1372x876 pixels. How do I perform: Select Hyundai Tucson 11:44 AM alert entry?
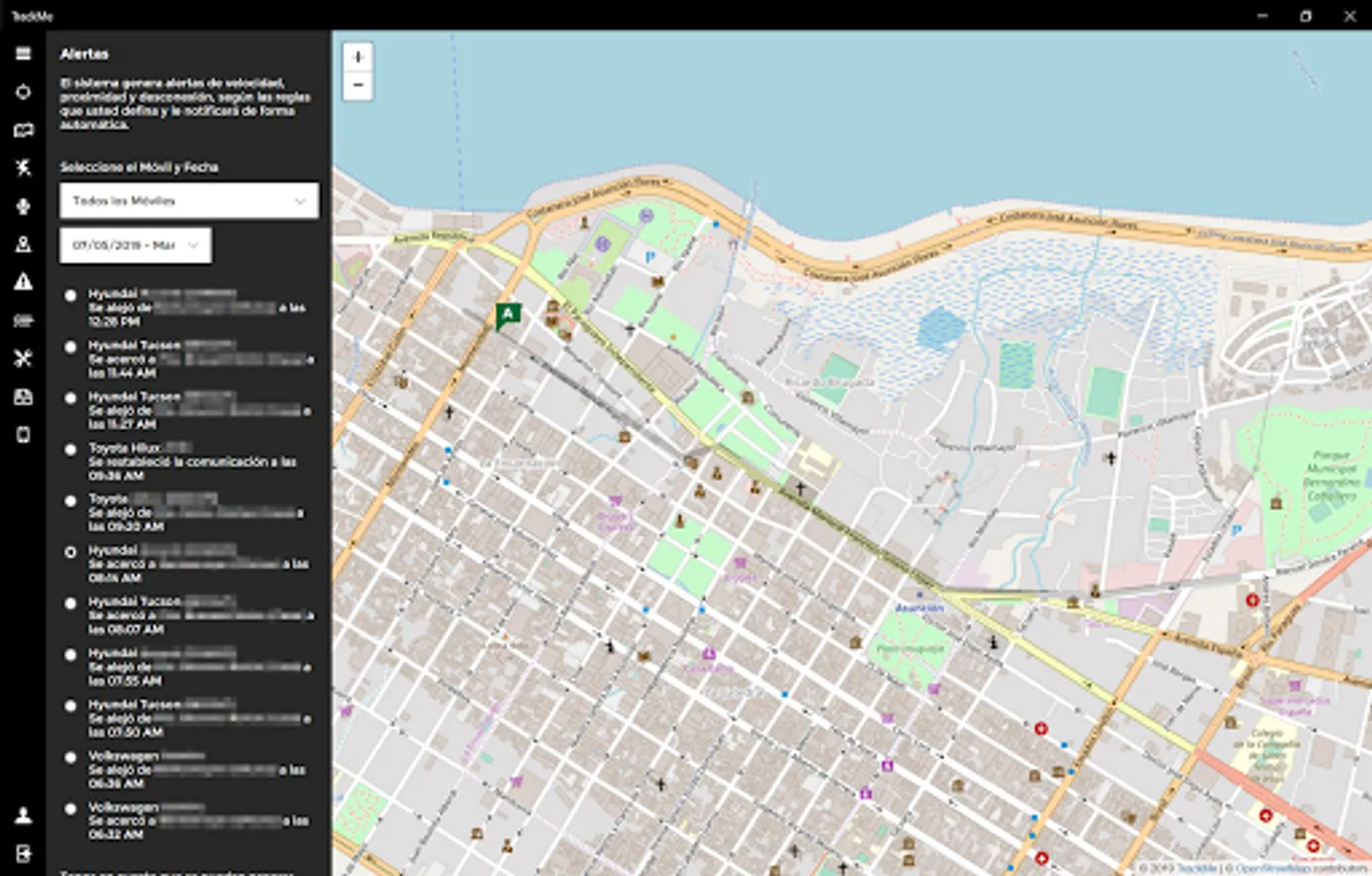click(70, 347)
